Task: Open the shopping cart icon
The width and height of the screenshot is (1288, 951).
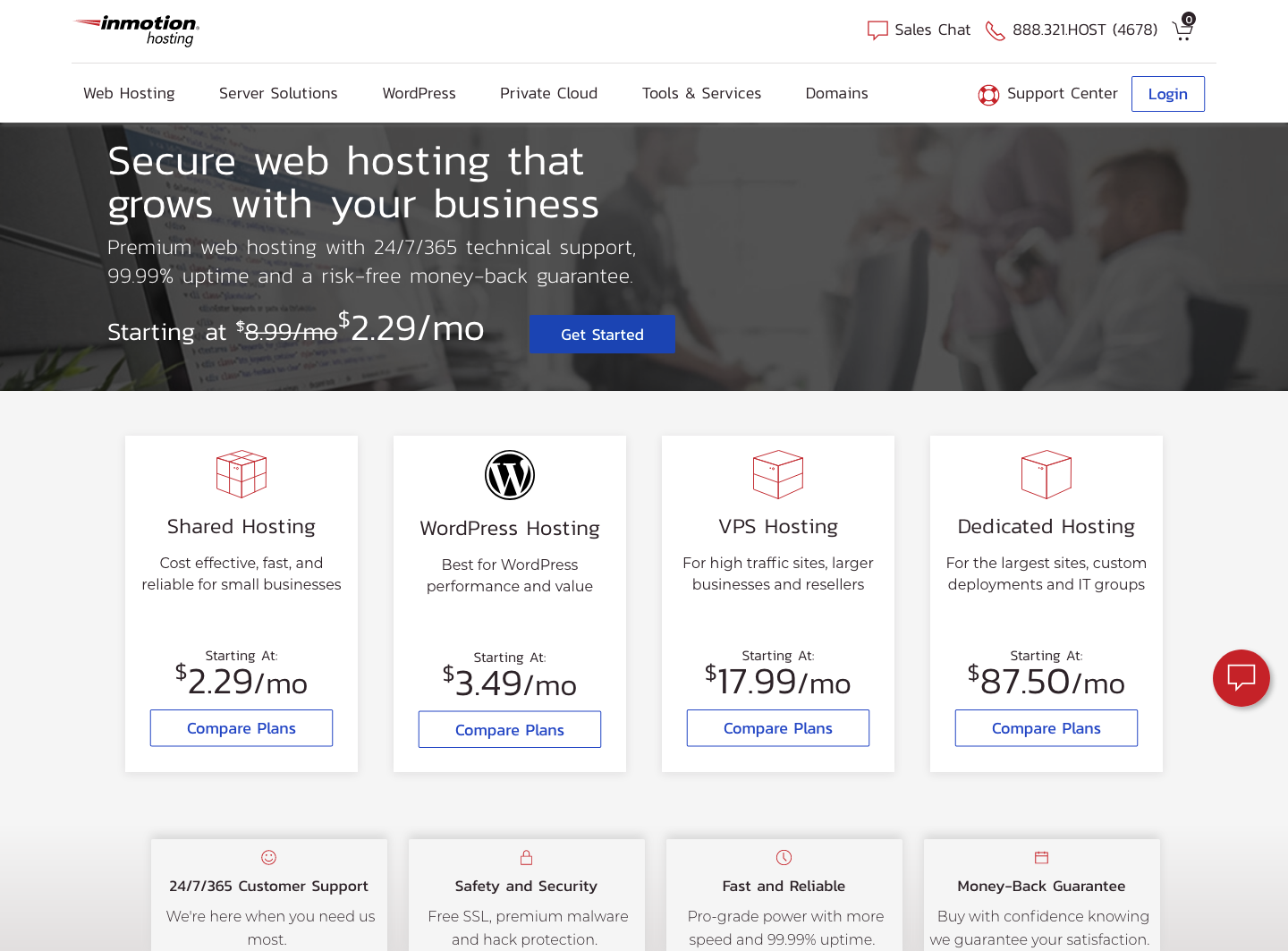Action: click(1182, 32)
